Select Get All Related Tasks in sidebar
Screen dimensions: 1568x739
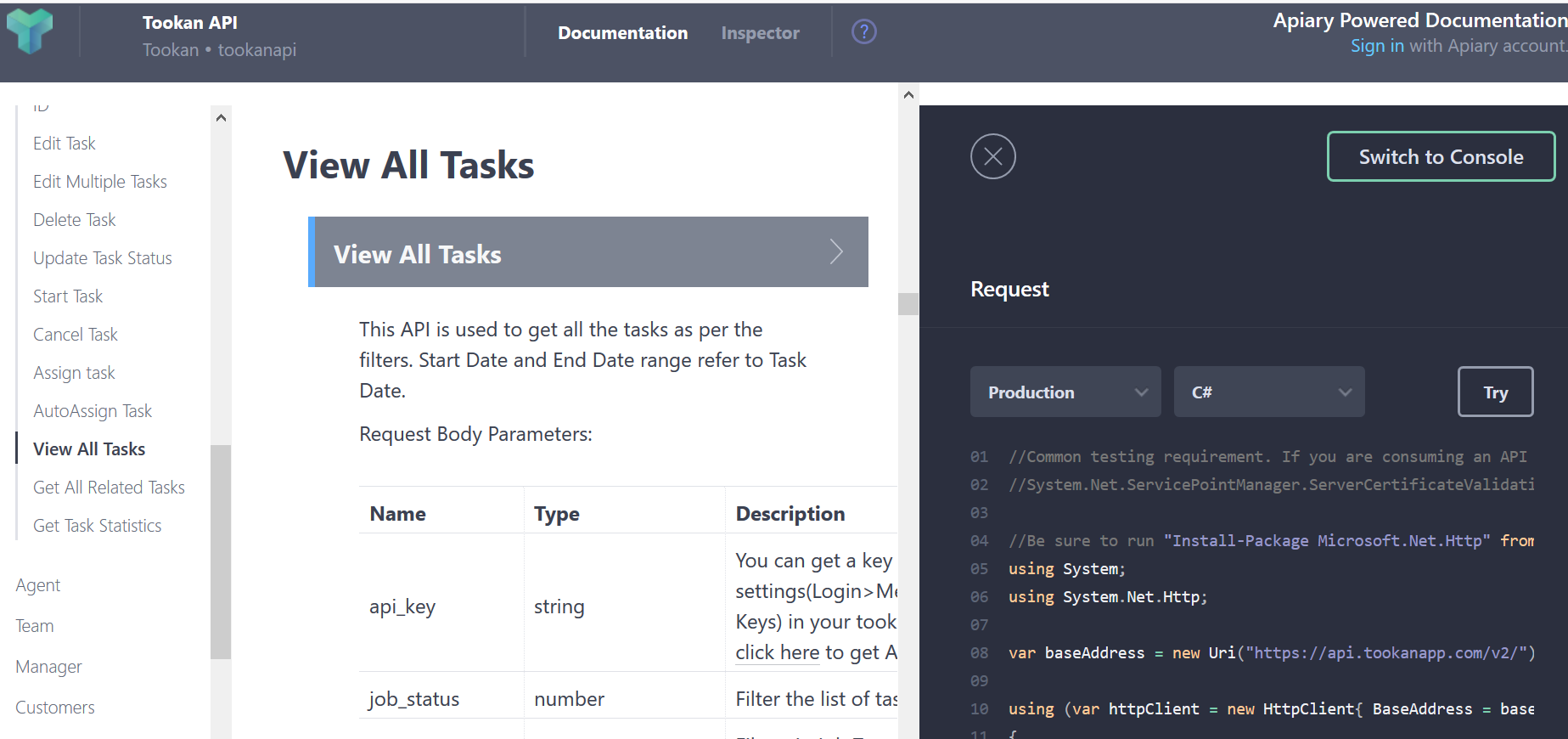click(109, 488)
